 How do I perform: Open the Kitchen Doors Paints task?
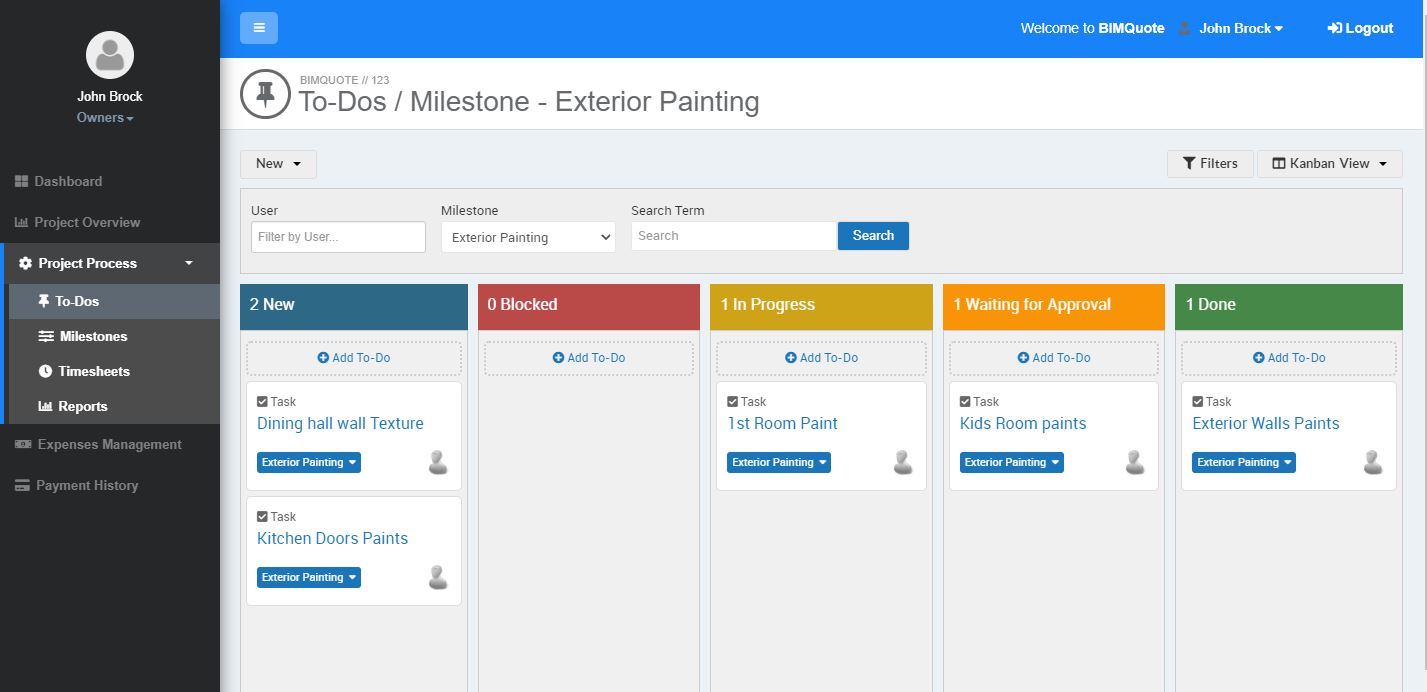[332, 539]
